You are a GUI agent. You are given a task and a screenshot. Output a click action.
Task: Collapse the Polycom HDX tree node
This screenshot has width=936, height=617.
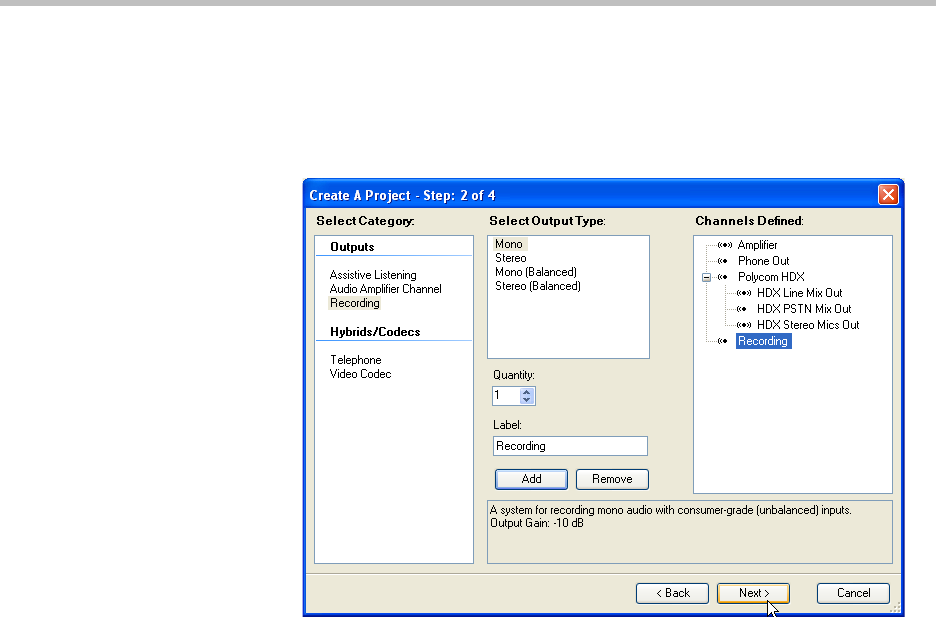[x=706, y=277]
